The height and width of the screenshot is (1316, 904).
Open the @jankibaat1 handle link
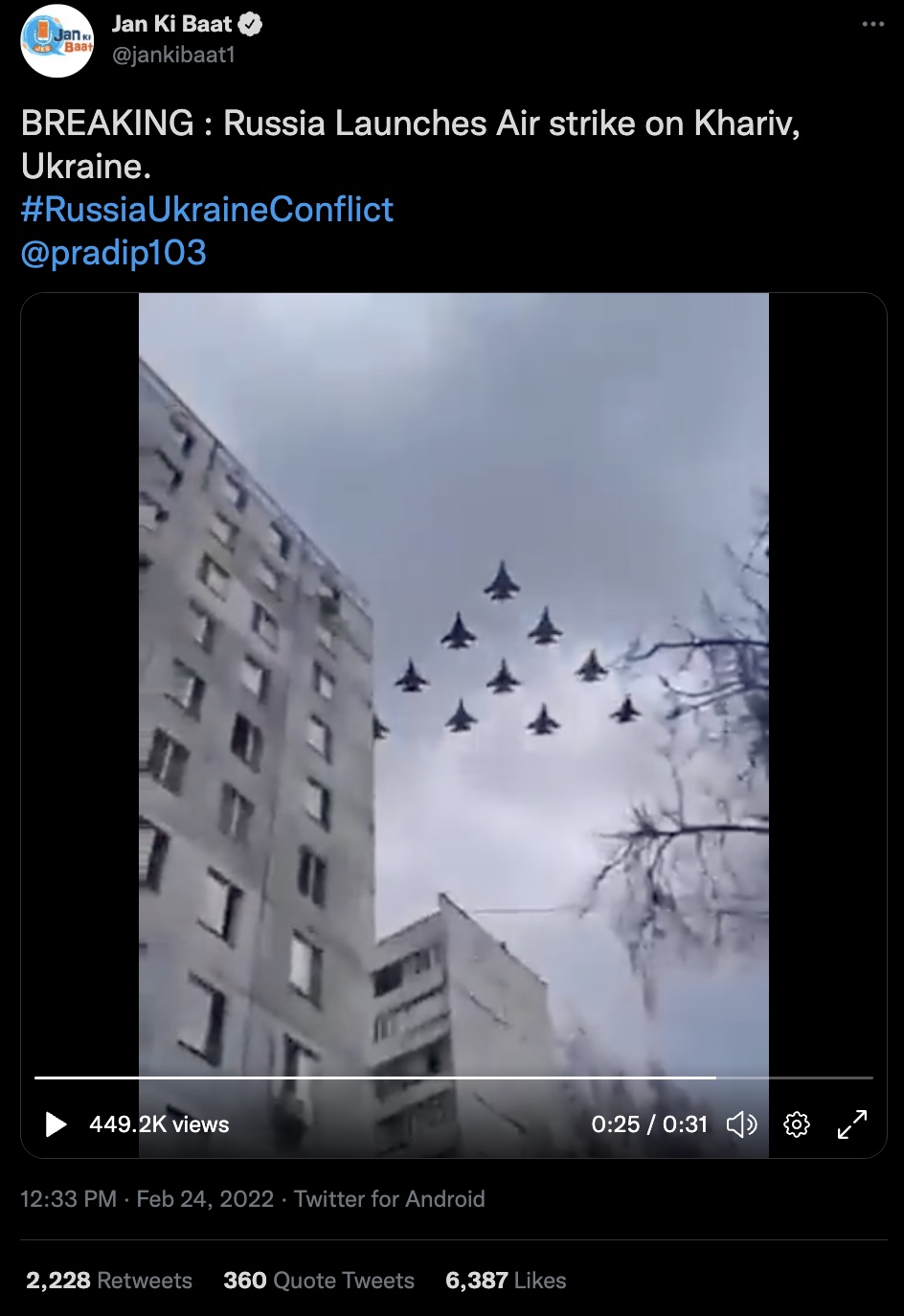coord(173,56)
